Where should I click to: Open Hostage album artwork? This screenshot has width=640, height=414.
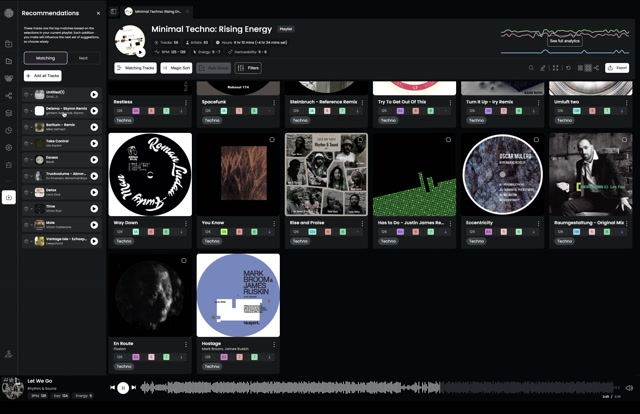[x=238, y=295]
